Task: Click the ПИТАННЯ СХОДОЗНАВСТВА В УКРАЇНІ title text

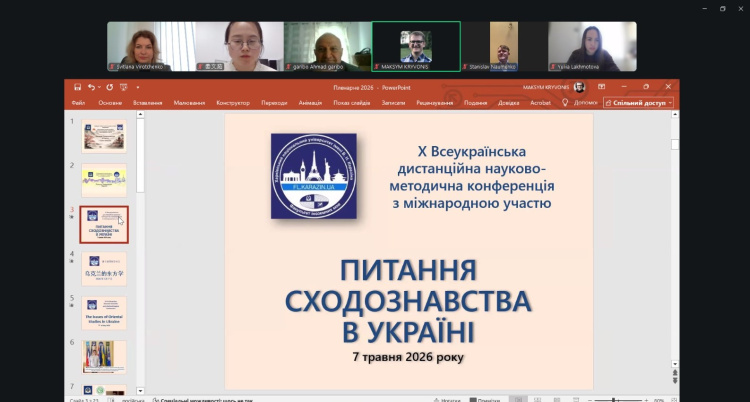Action: pos(408,301)
